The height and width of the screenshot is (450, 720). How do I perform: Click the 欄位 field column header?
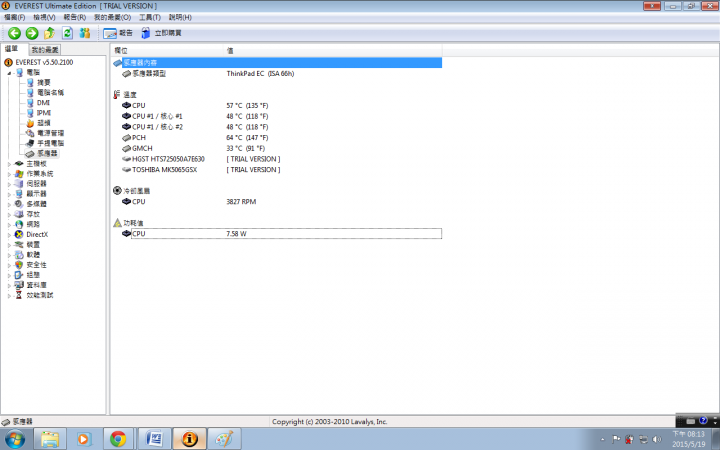click(167, 51)
